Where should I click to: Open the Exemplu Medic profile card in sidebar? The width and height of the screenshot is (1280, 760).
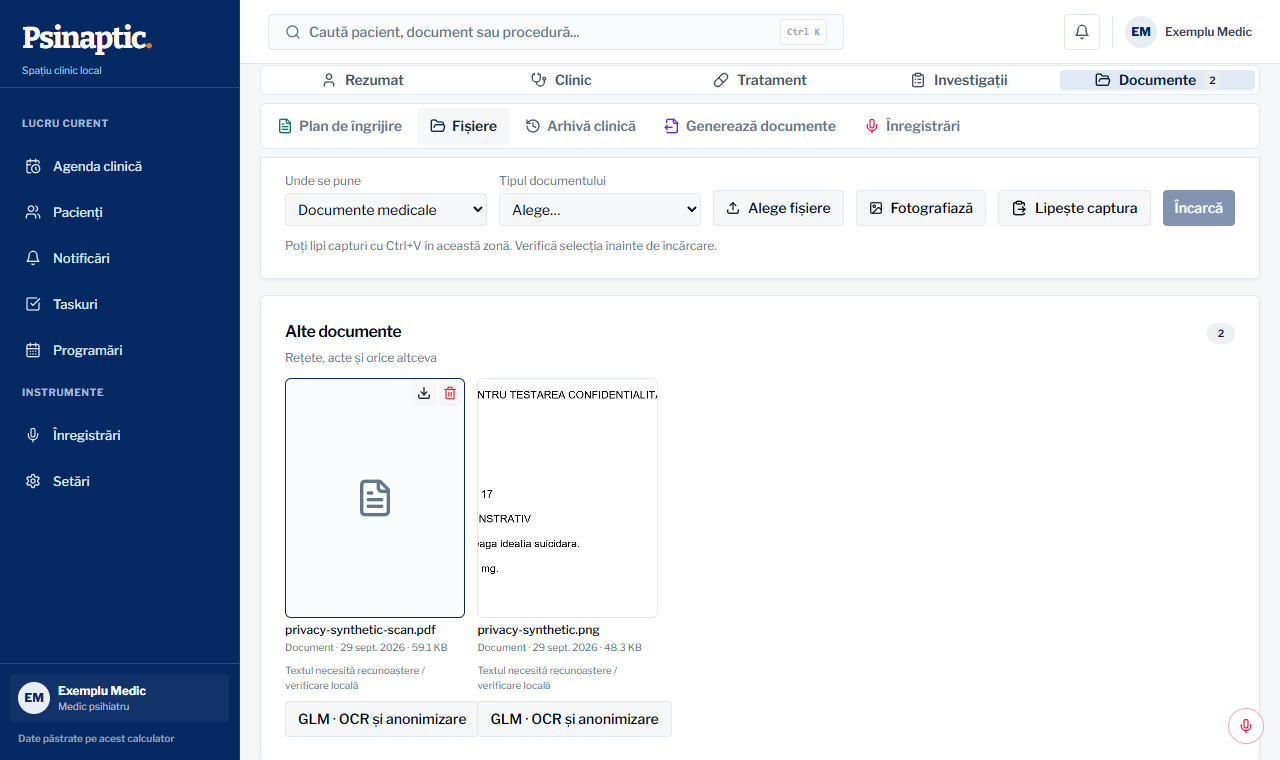[x=119, y=698]
